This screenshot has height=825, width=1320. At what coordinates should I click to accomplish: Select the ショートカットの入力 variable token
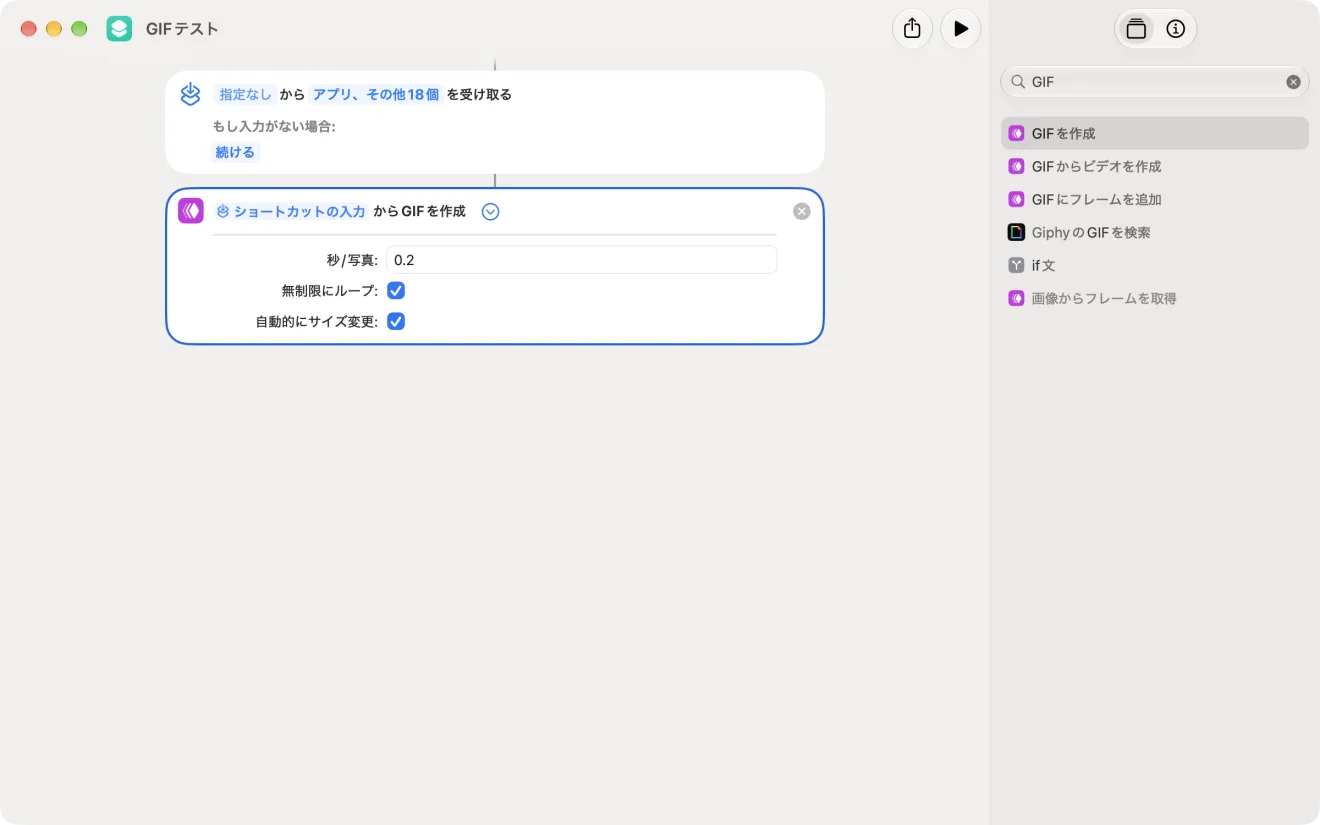291,211
